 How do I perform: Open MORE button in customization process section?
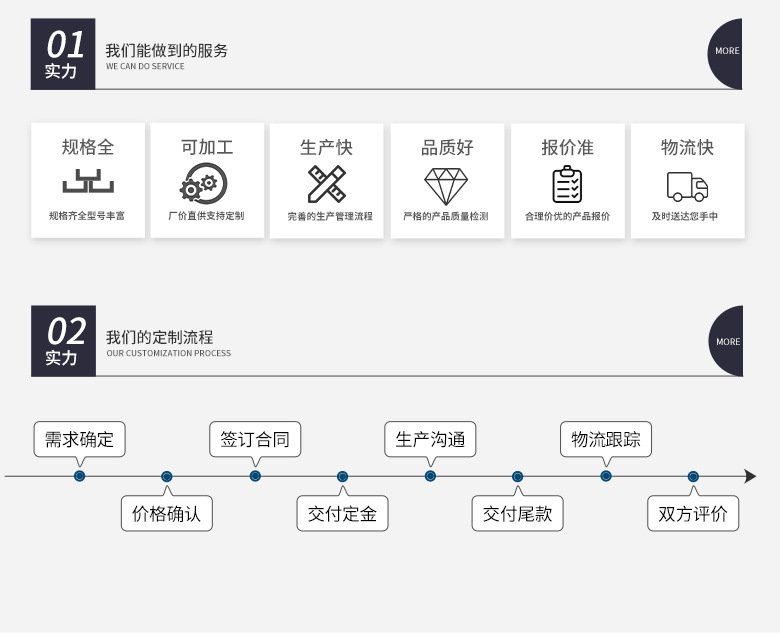(x=726, y=341)
